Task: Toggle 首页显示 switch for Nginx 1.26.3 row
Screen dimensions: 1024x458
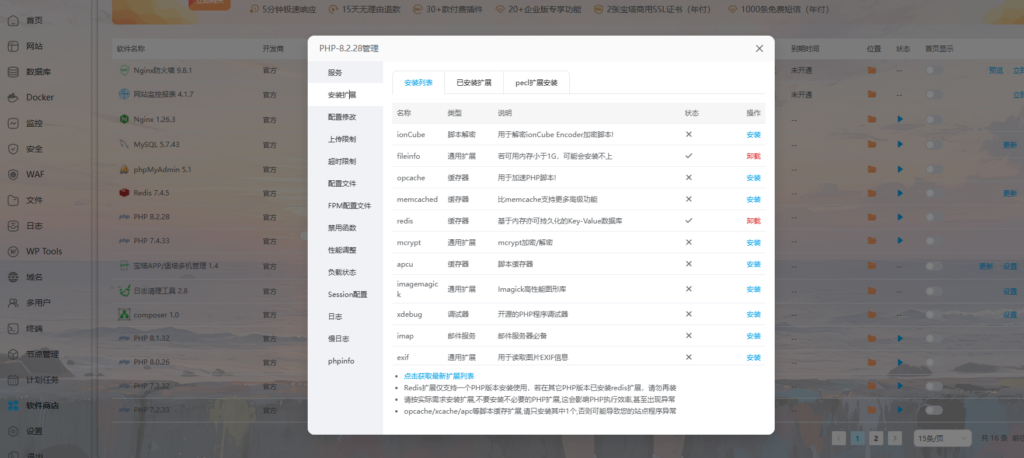Action: click(x=933, y=120)
